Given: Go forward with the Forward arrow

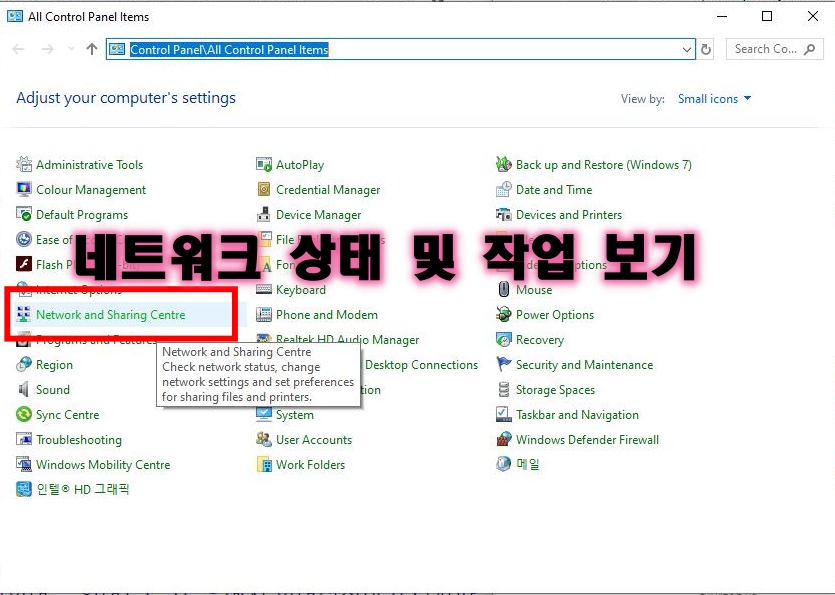Looking at the screenshot, I should tap(48, 49).
